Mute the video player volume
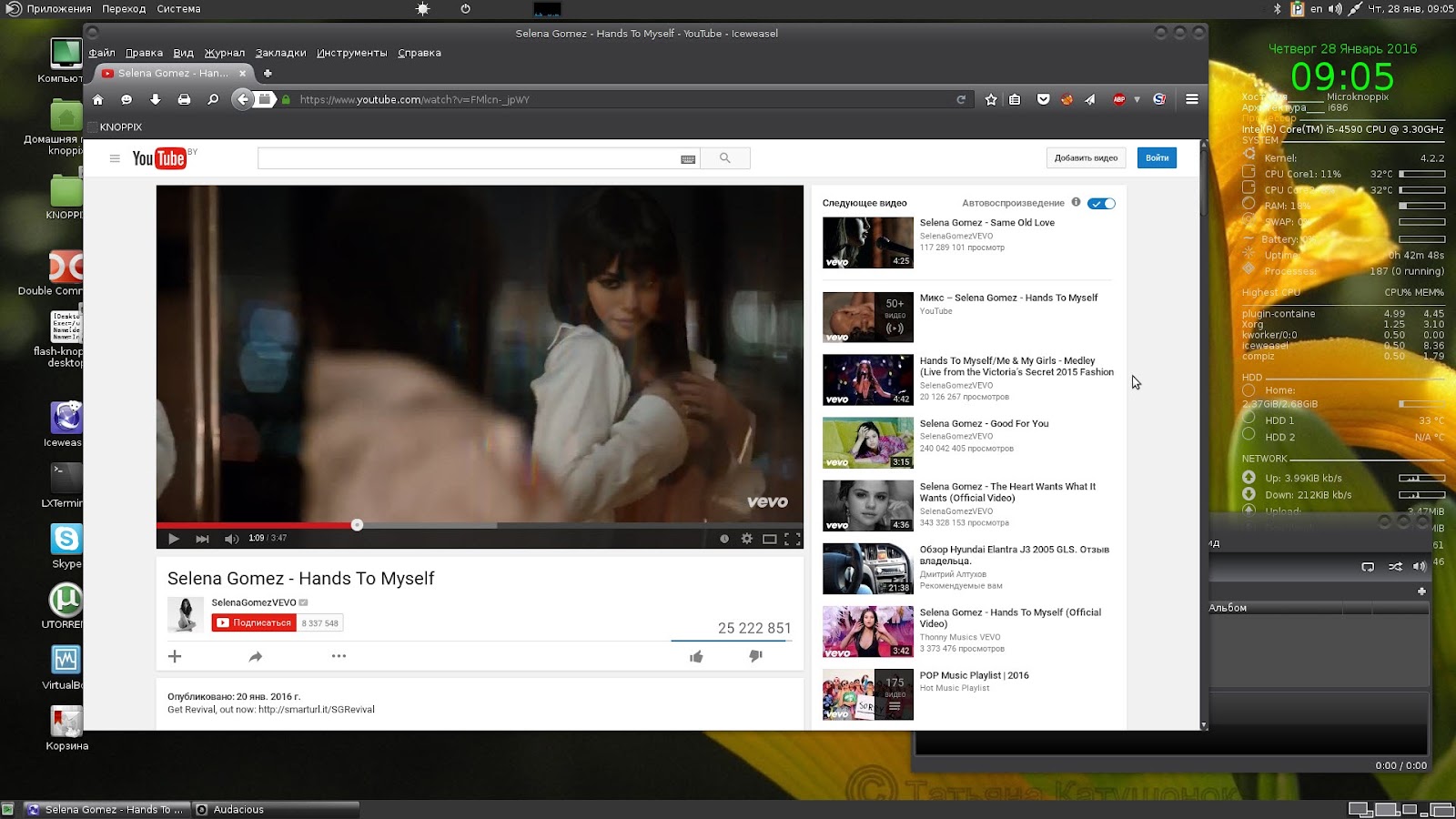This screenshot has width=1456, height=819. (x=231, y=539)
